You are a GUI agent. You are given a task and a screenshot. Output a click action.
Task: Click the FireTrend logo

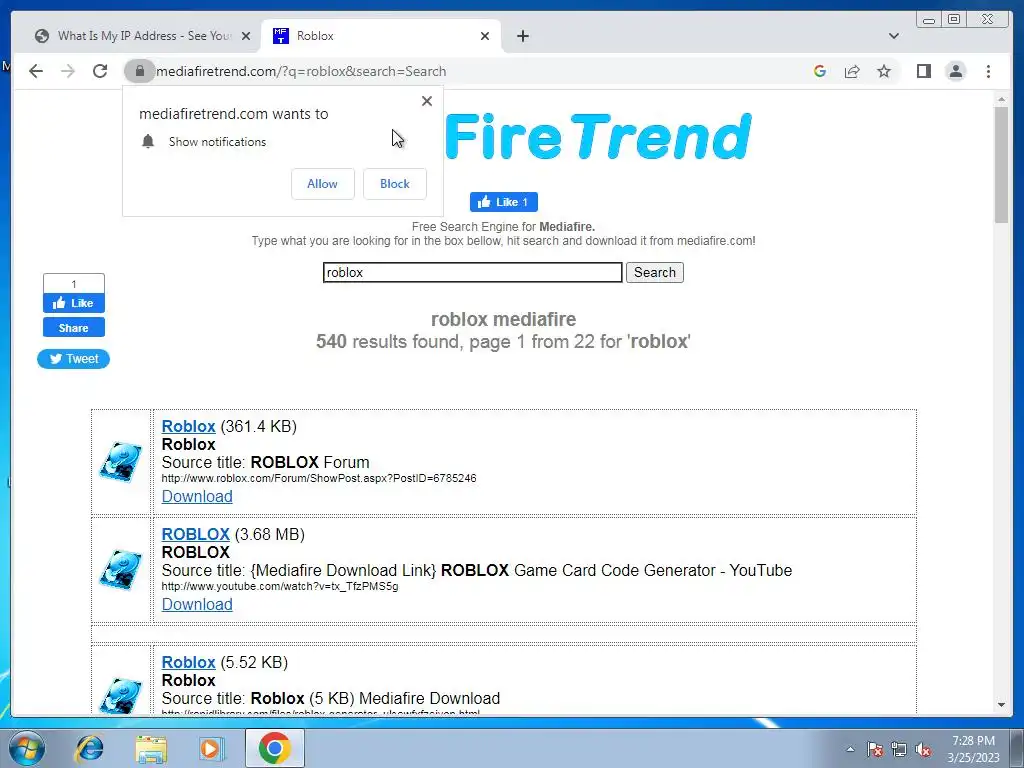click(598, 136)
